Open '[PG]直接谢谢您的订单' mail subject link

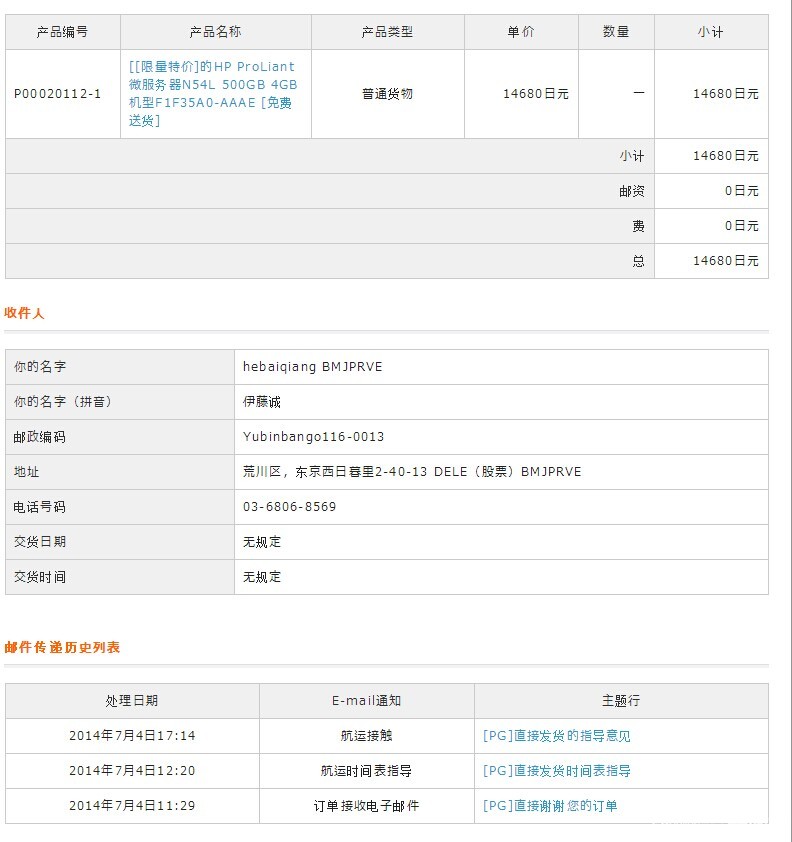tap(550, 805)
